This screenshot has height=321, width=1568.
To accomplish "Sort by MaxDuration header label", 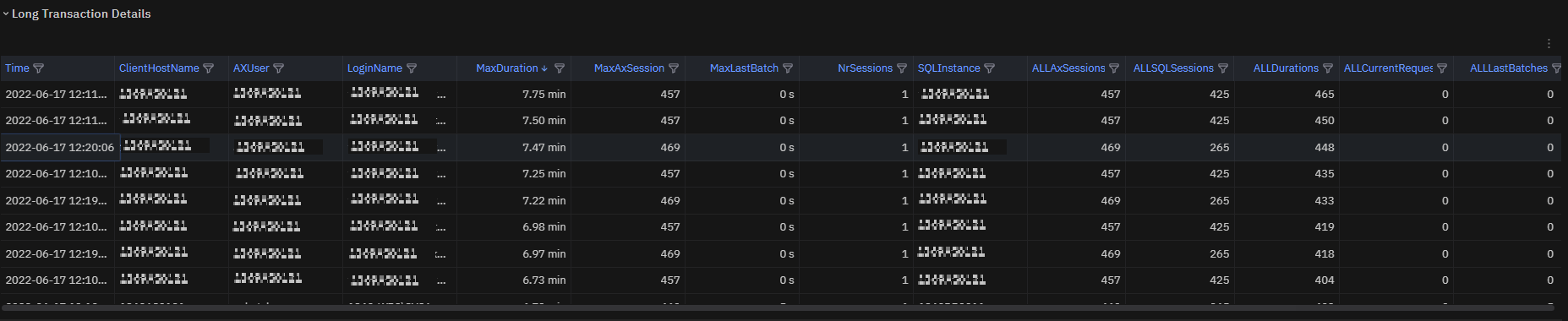I will click(x=506, y=68).
